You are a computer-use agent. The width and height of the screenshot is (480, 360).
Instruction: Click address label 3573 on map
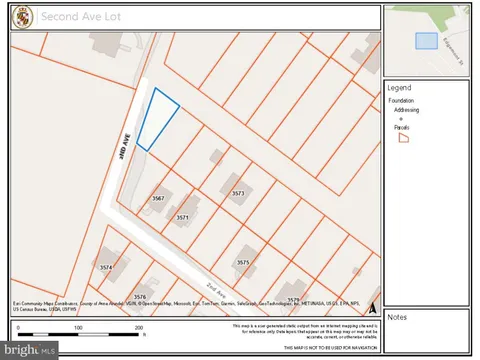(x=238, y=193)
